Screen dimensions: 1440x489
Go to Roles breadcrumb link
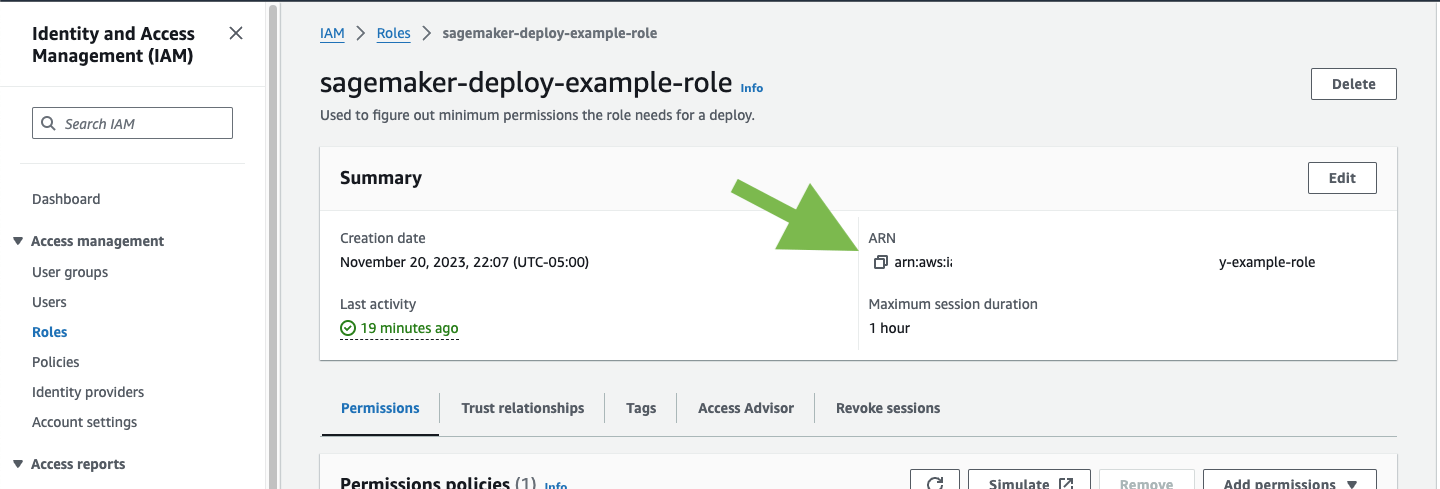[394, 33]
